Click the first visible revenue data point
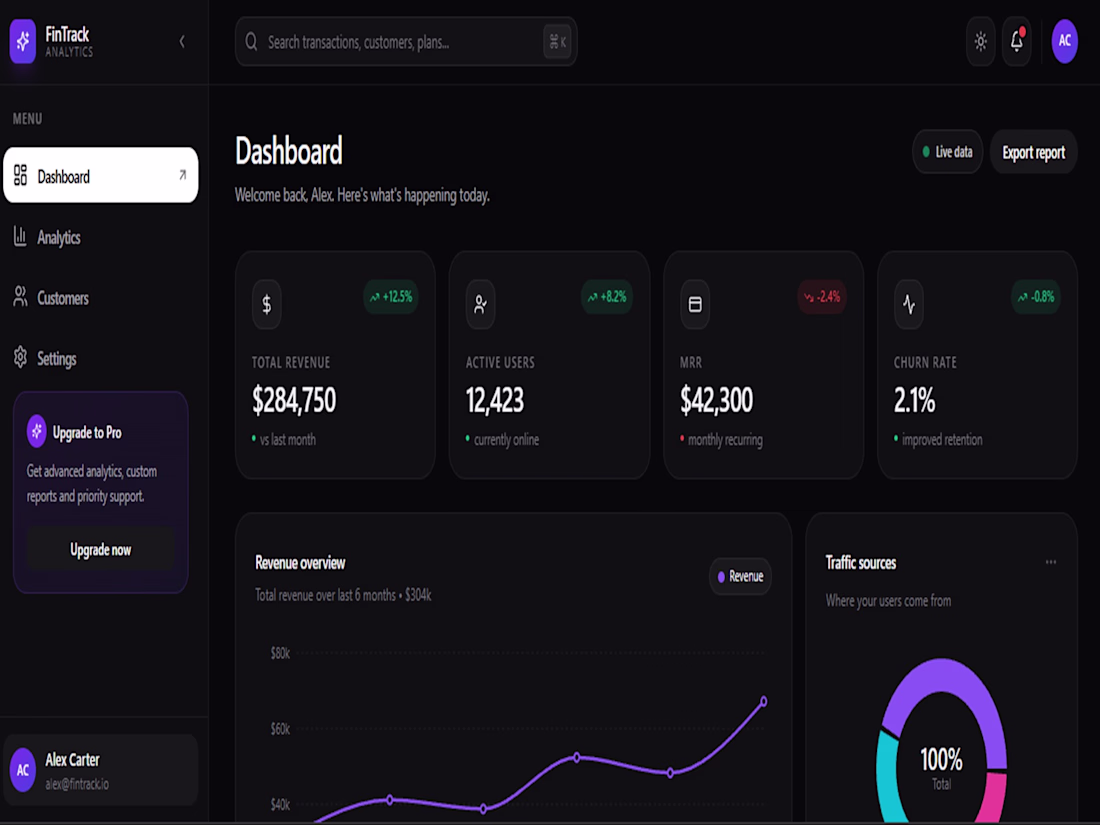Image resolution: width=1100 pixels, height=825 pixels. point(390,800)
